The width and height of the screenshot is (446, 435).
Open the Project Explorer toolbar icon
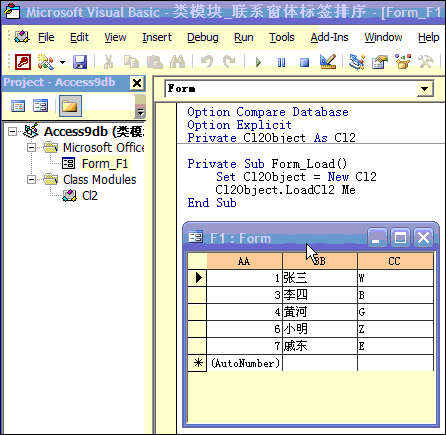[x=357, y=62]
